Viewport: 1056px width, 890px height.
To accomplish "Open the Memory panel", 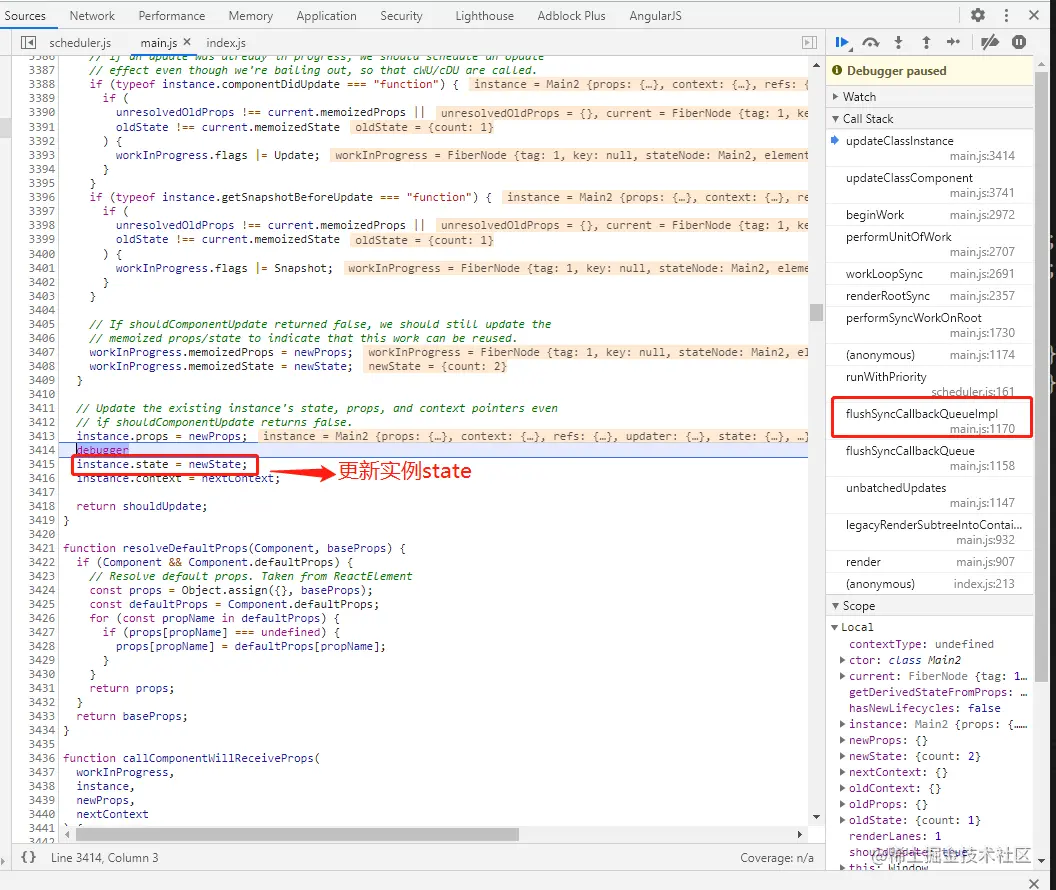I will click(251, 15).
